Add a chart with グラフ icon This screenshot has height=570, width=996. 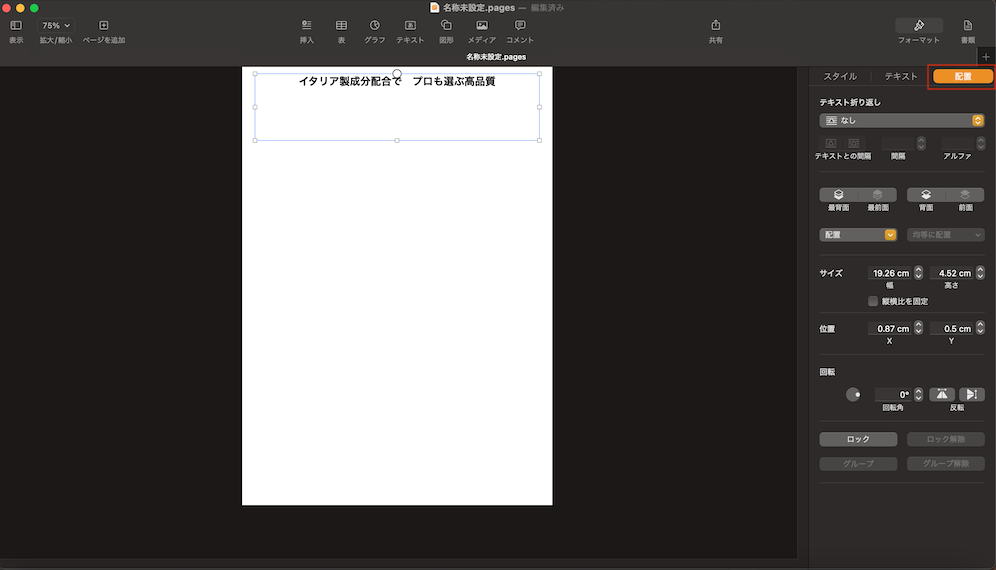375,25
